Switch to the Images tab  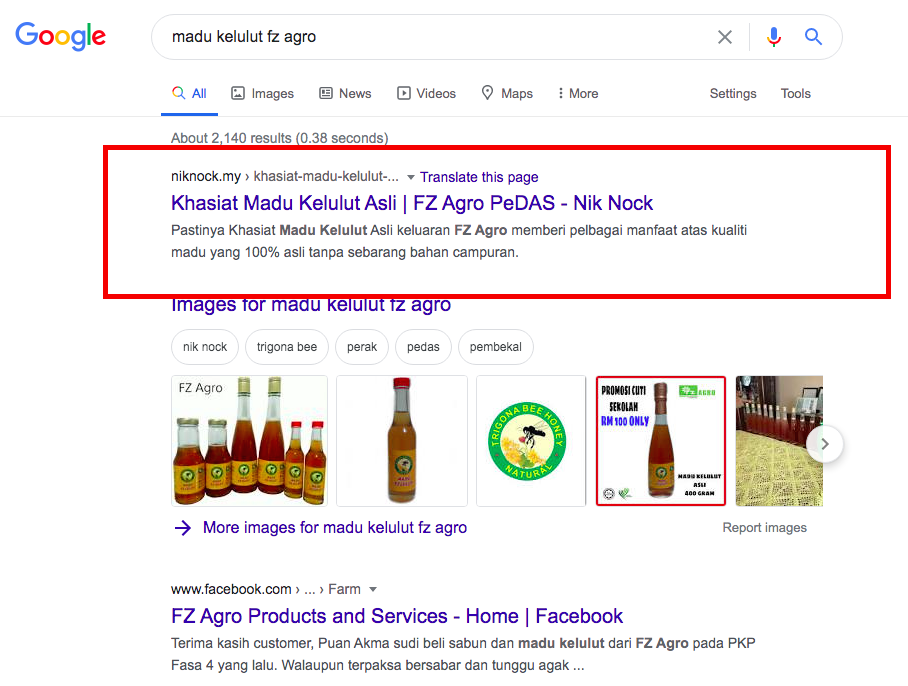point(262,93)
